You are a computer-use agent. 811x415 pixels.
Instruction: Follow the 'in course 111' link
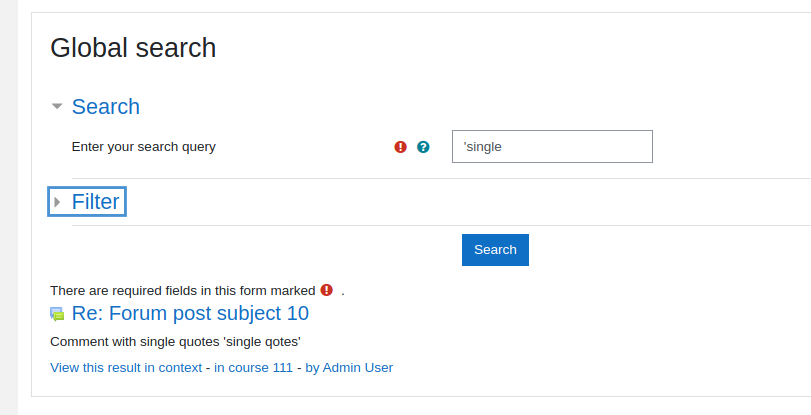coord(253,368)
